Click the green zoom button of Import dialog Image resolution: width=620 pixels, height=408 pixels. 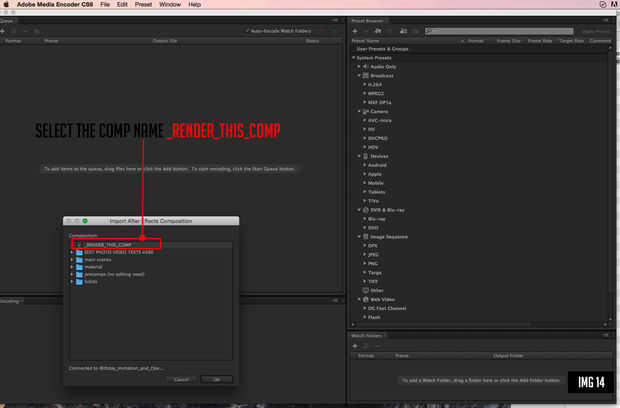(x=85, y=221)
